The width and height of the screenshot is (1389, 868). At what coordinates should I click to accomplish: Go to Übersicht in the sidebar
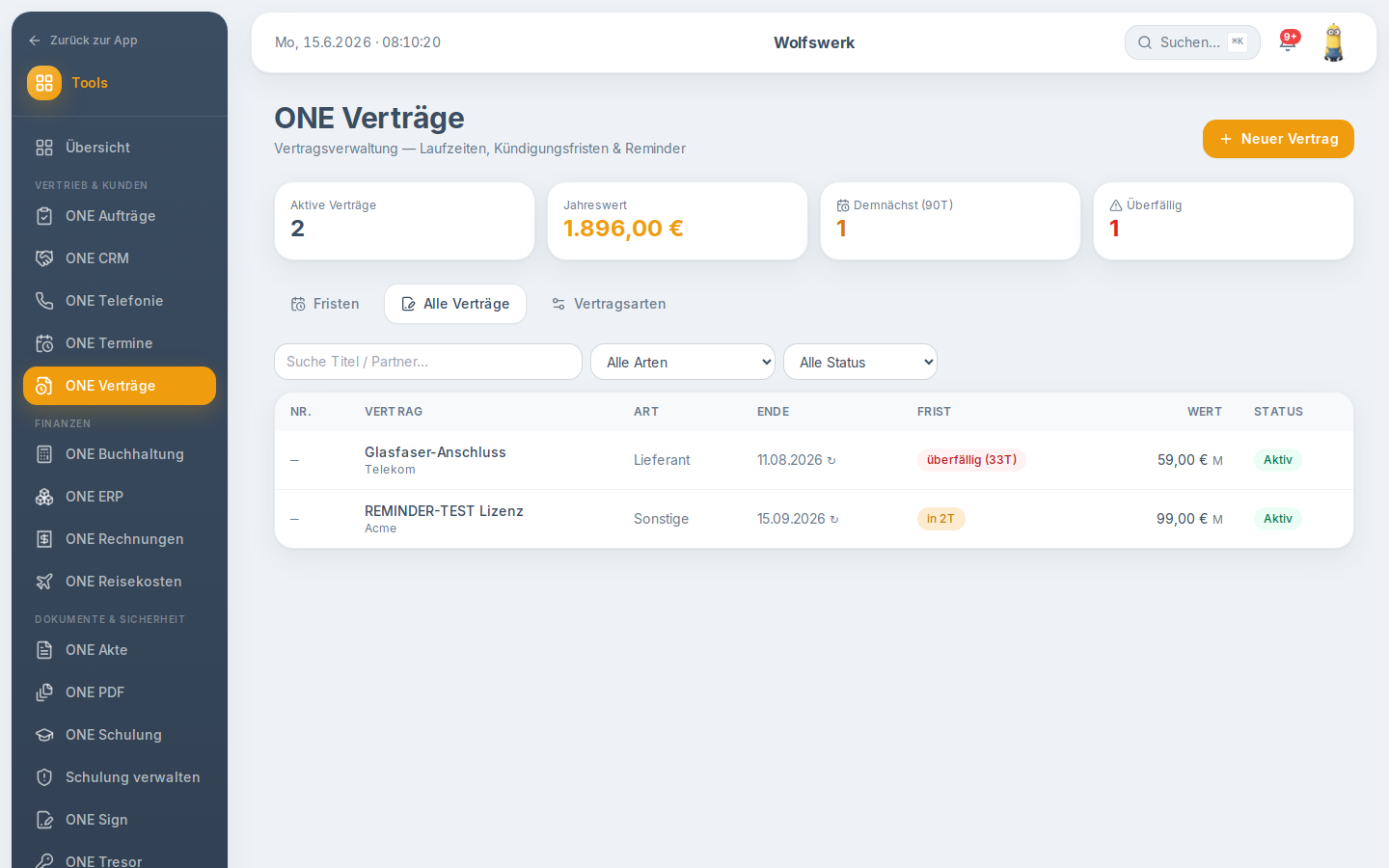120,148
